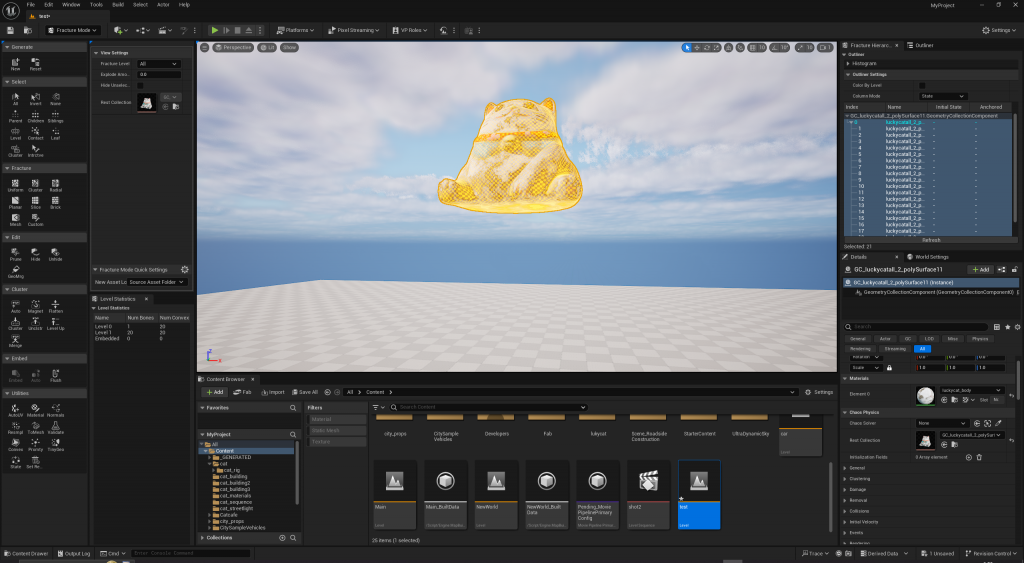Open the Chaos Solver None dropdown
1024x563 pixels.
[942, 423]
